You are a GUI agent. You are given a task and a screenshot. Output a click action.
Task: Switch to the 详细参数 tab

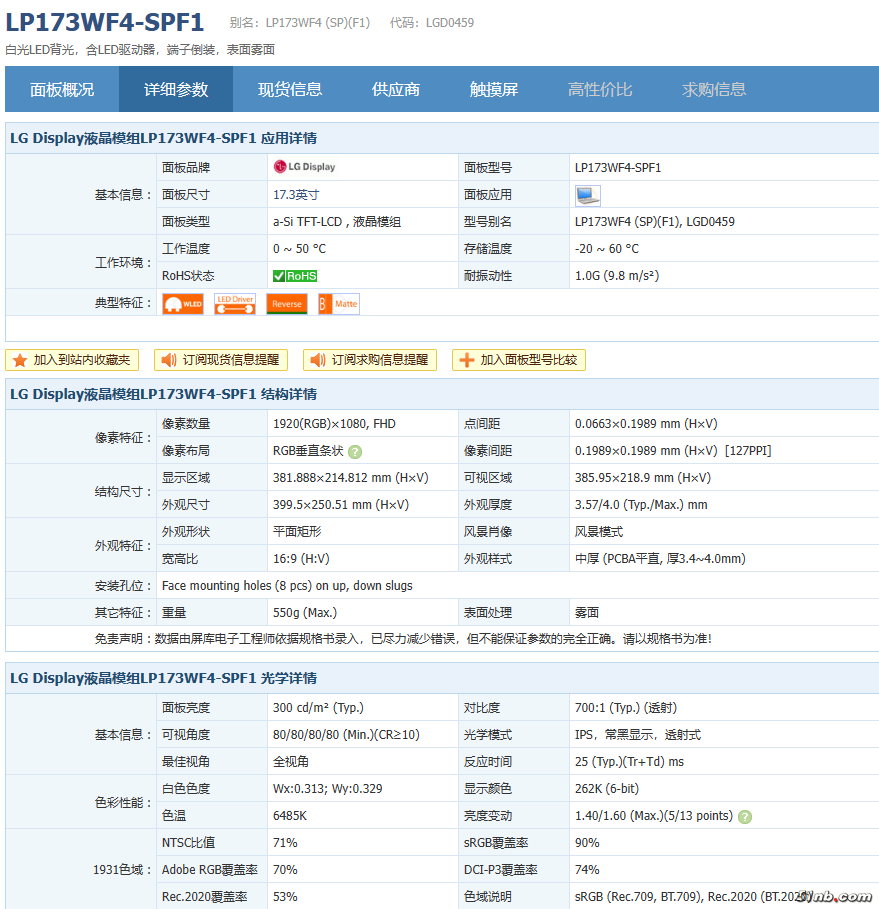pyautogui.click(x=176, y=89)
